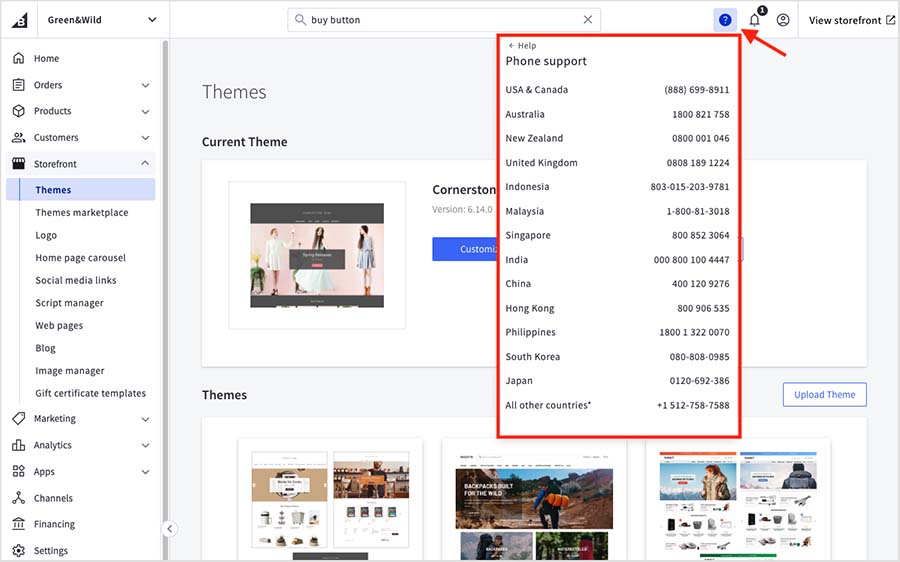This screenshot has width=900, height=562.
Task: Expand the Marketing menu chevron
Action: [x=145, y=419]
